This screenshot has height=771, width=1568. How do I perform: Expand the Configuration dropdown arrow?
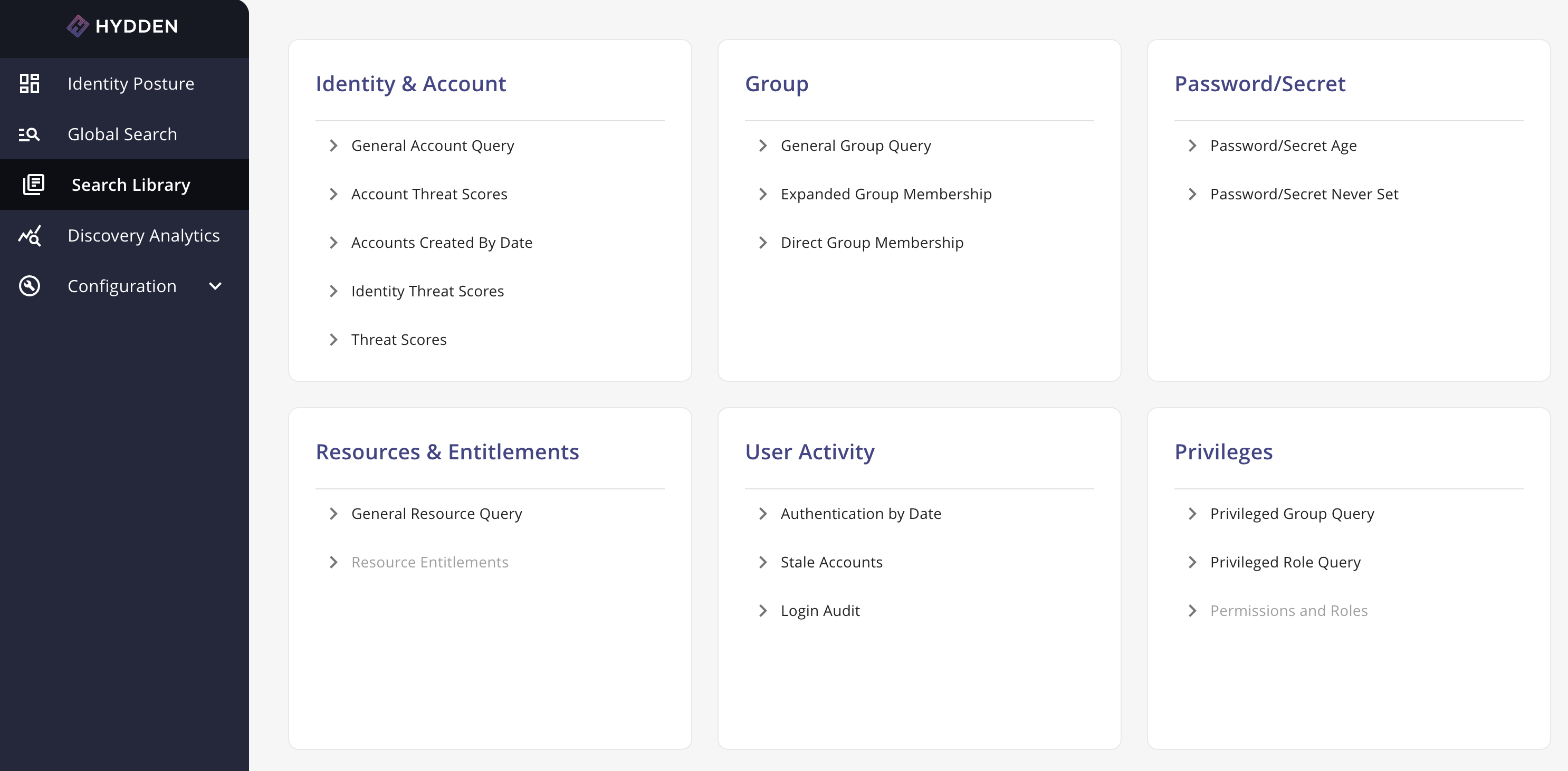coord(215,285)
